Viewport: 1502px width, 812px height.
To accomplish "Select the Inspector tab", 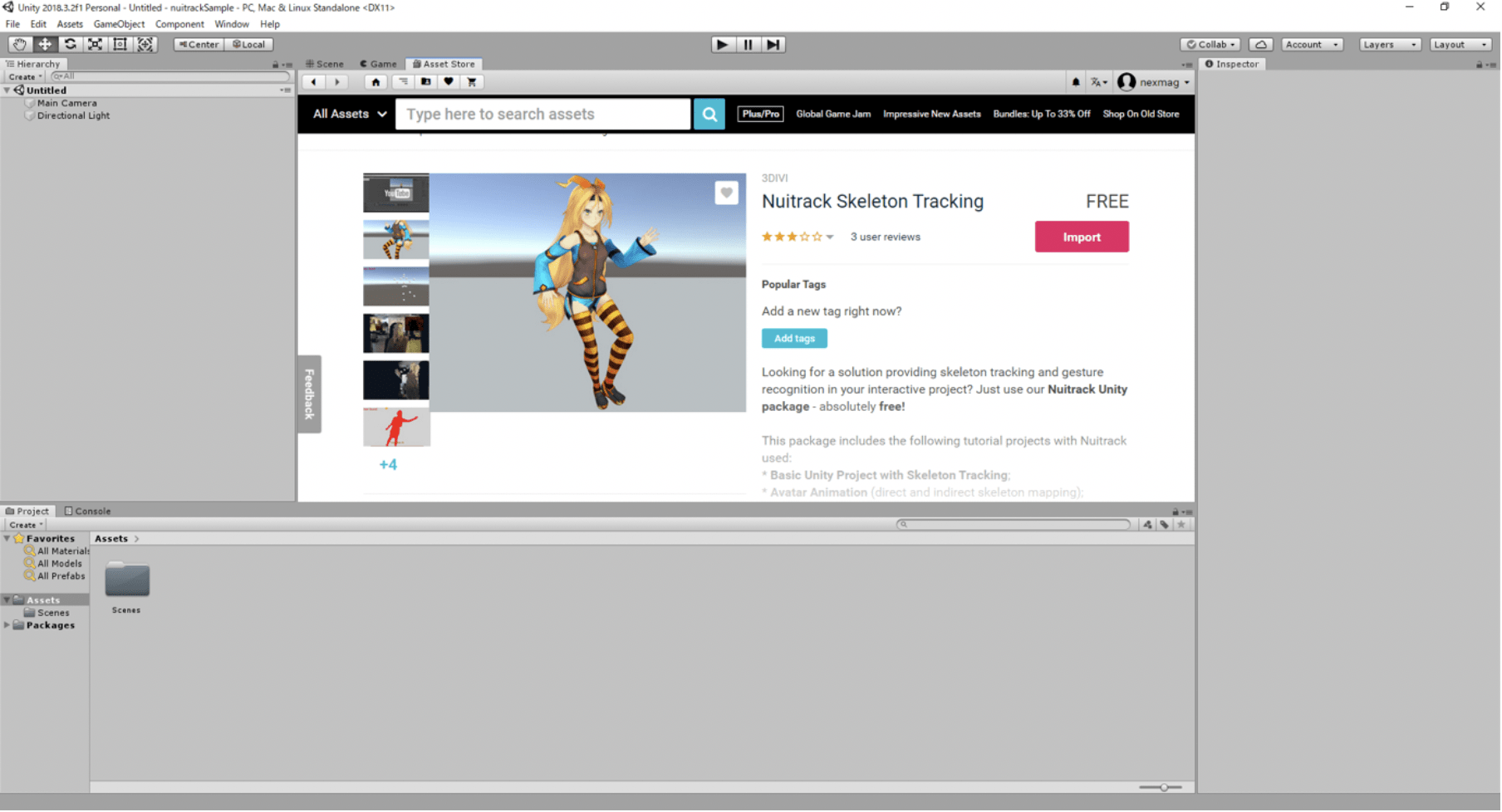I will click(x=1232, y=64).
